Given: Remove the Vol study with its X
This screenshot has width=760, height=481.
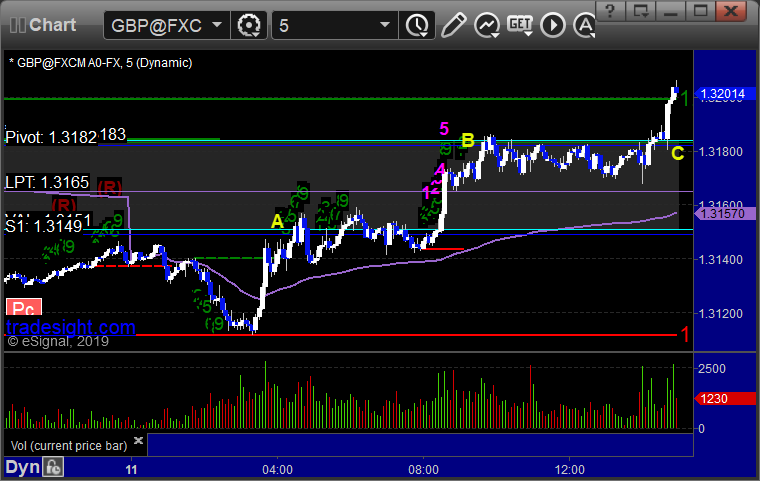Looking at the screenshot, I should (x=138, y=440).
